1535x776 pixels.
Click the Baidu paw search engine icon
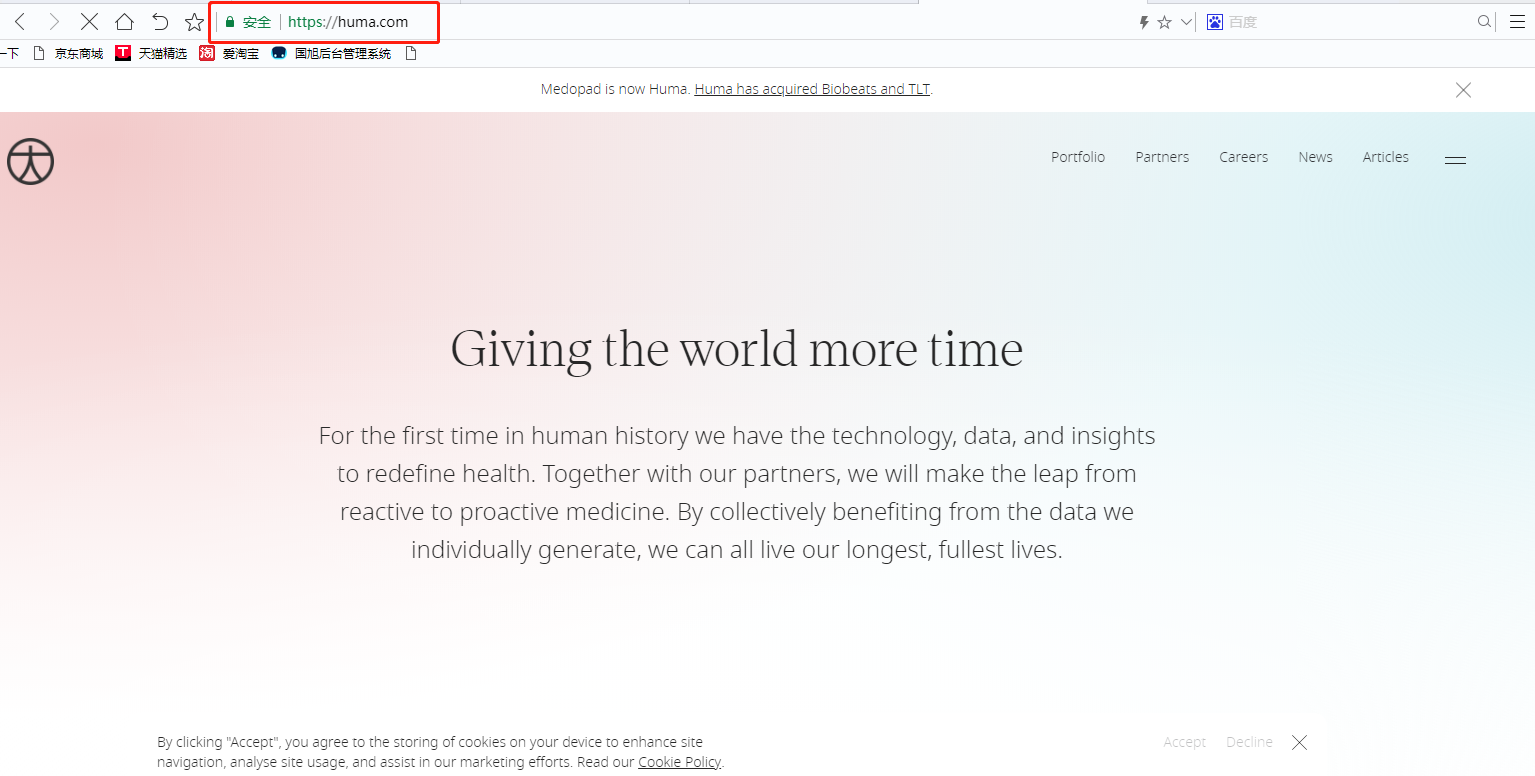[x=1215, y=22]
